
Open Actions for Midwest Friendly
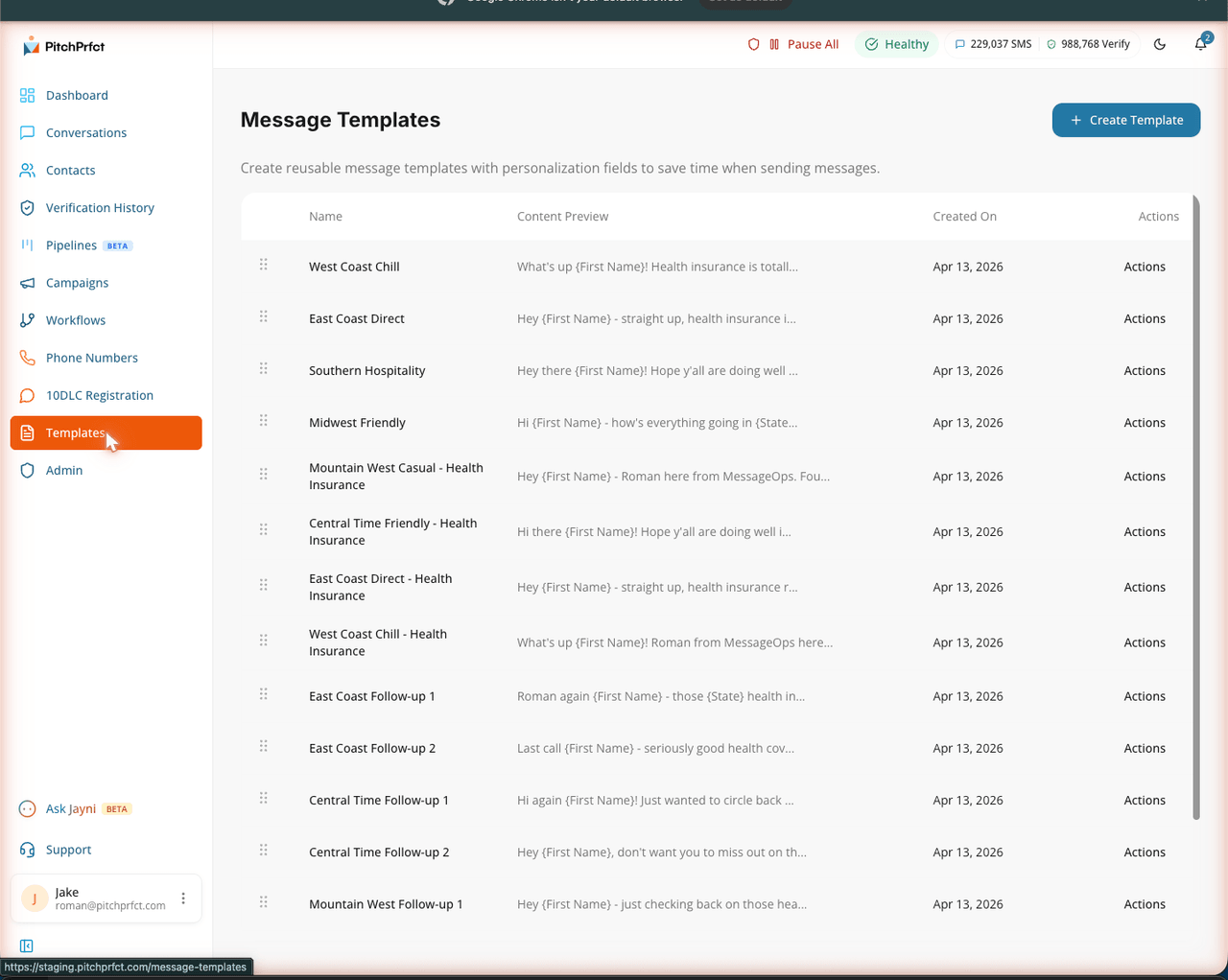[x=1145, y=422]
